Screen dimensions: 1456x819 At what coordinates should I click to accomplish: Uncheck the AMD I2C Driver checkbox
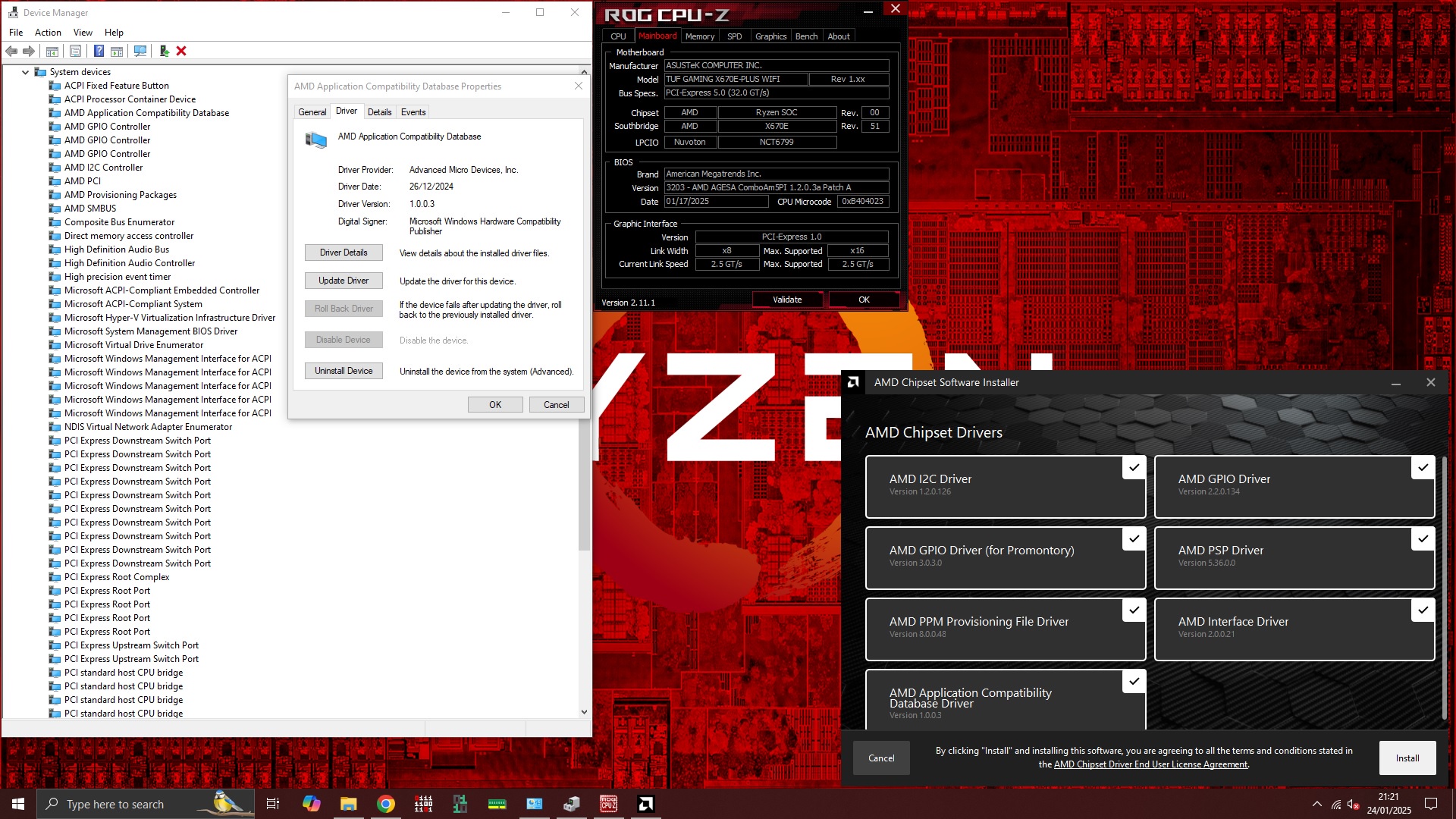(x=1134, y=468)
